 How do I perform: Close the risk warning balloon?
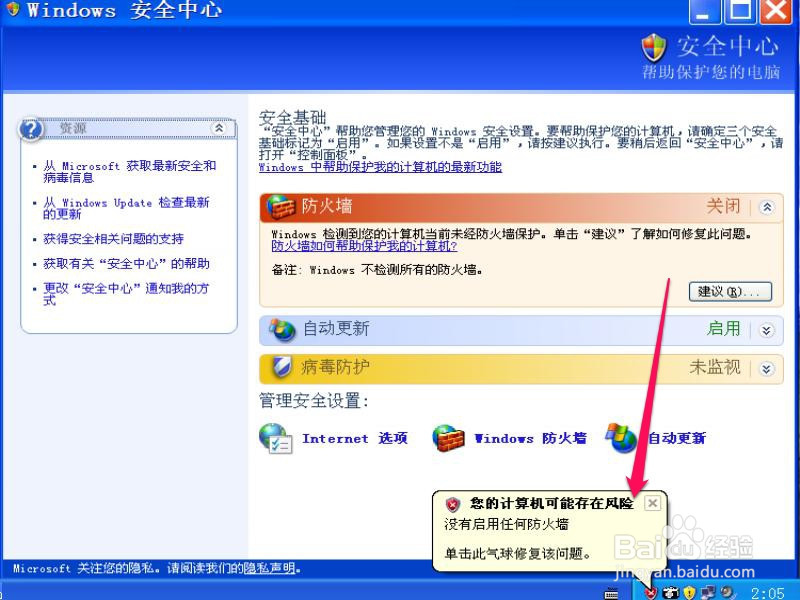pos(652,504)
